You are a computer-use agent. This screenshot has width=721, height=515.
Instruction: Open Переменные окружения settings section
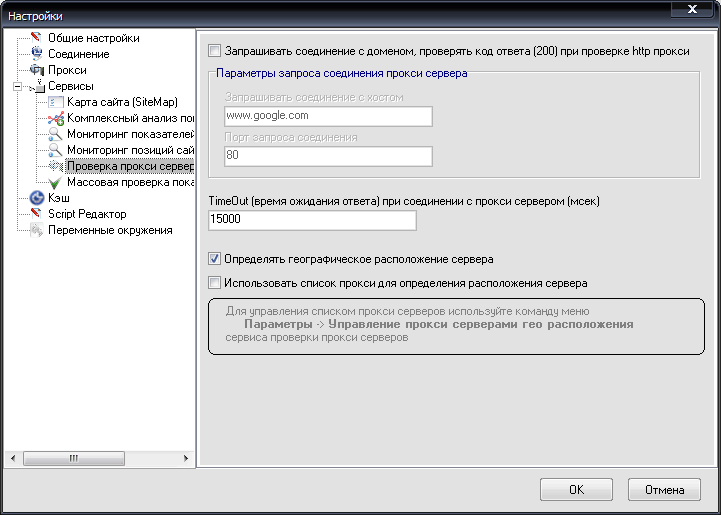pyautogui.click(x=110, y=230)
